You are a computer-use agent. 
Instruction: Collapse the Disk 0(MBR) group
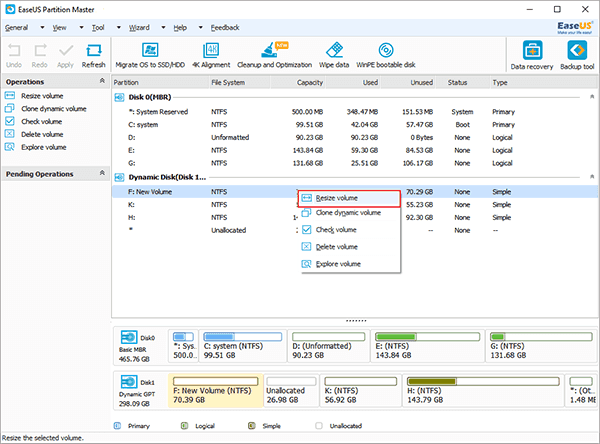(x=592, y=97)
